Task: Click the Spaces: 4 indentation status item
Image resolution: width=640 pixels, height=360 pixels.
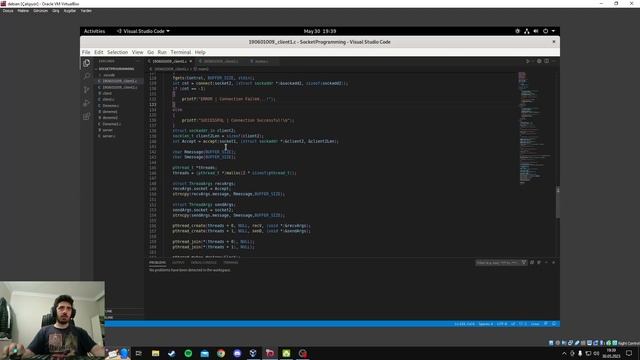Action: point(485,324)
